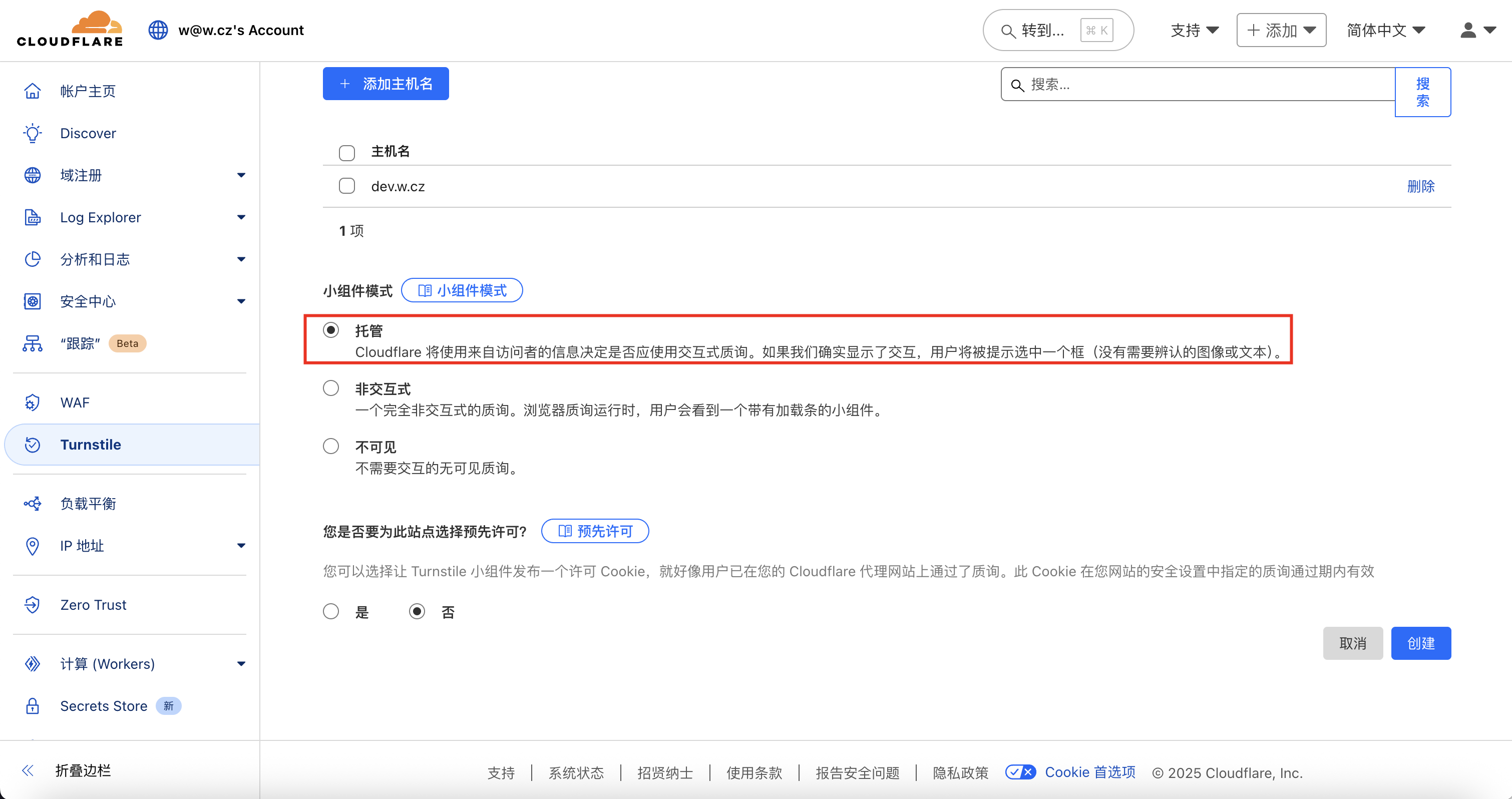Collapse sidebar using 折叠边栏 arrows icon

28,771
